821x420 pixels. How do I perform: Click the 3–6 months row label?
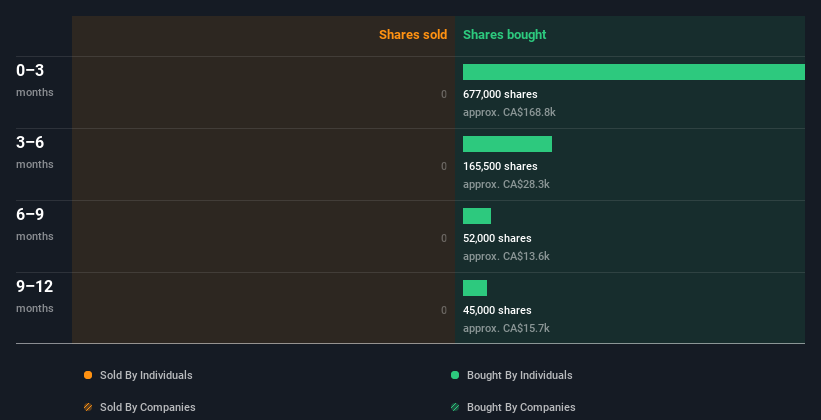tap(35, 152)
